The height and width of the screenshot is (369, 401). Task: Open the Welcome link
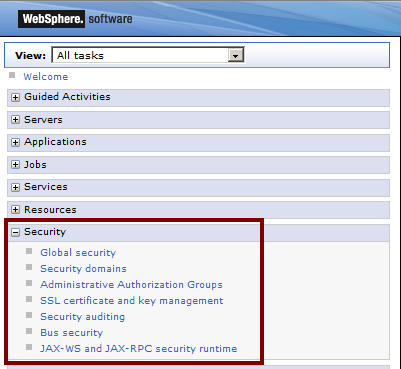[46, 77]
